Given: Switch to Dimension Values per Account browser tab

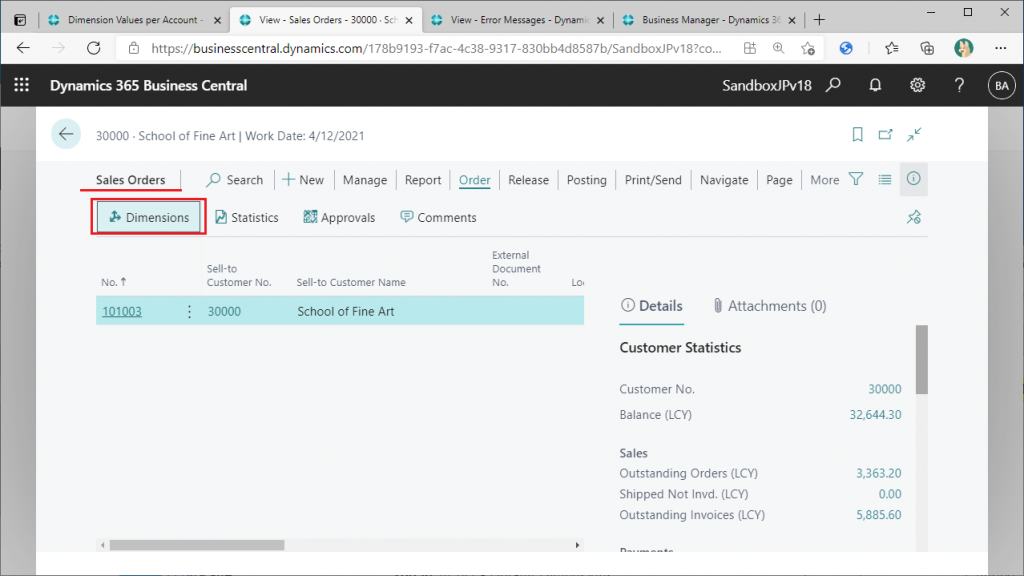Looking at the screenshot, I should 135,20.
